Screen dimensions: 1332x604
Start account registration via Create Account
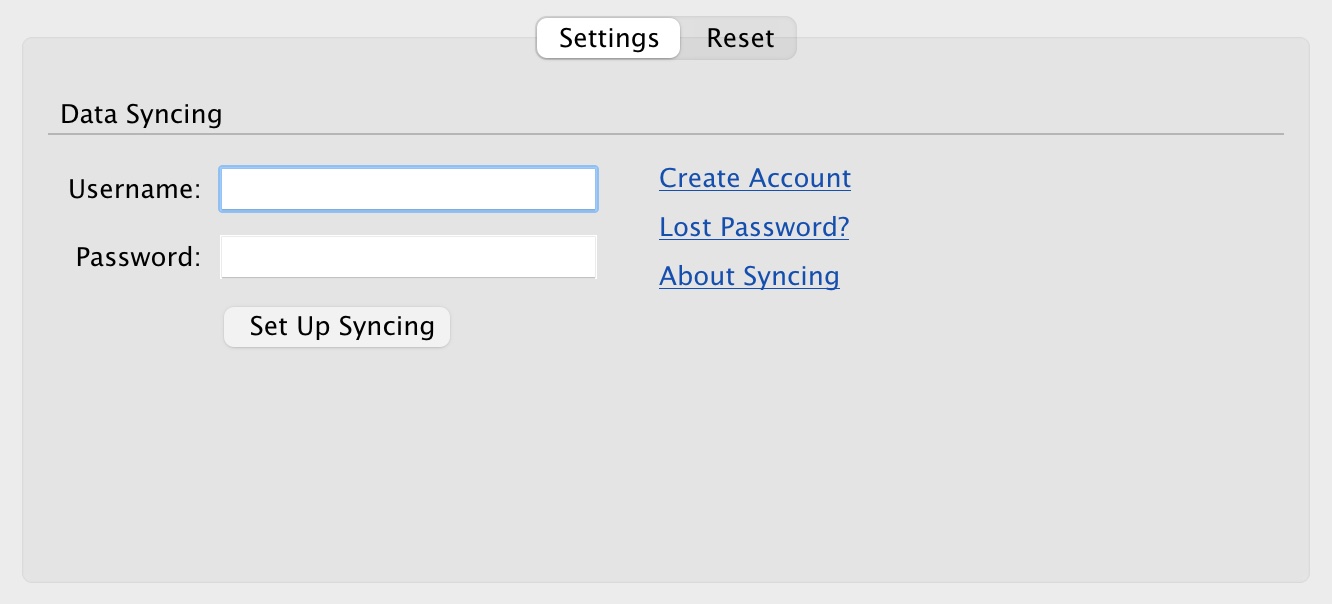point(755,178)
